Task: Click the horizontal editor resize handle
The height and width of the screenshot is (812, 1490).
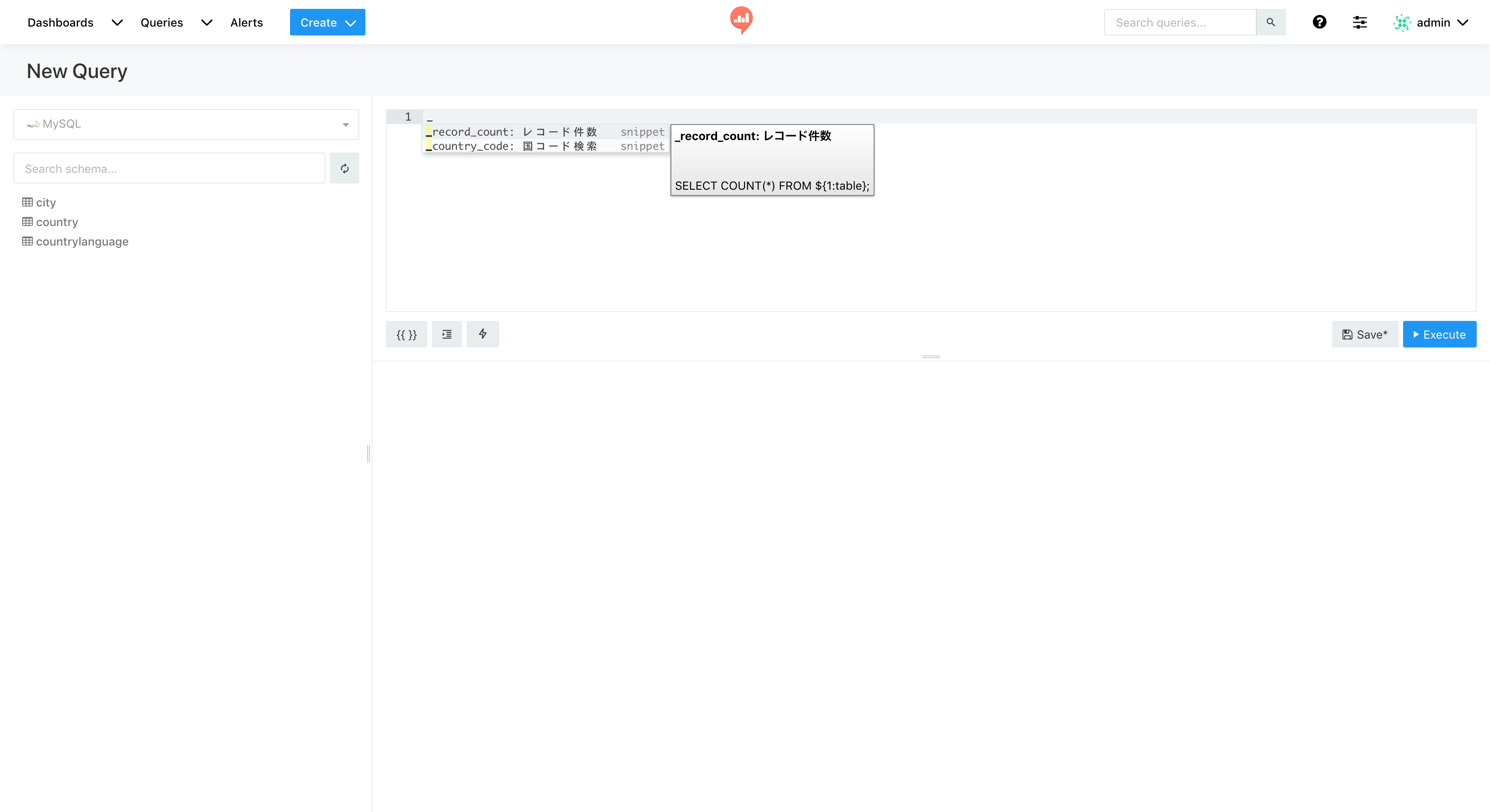Action: click(931, 357)
